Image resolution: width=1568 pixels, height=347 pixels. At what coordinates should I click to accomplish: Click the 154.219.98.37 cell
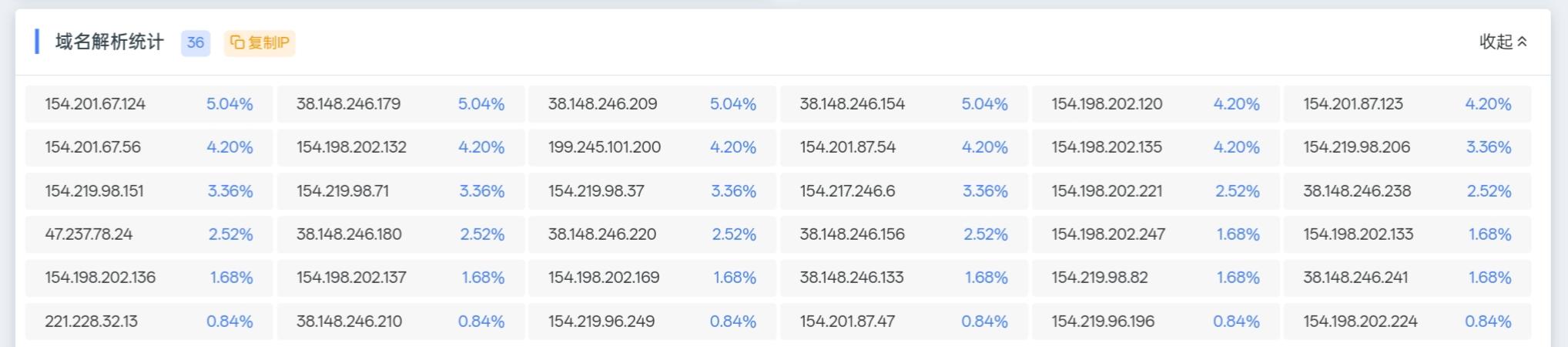click(x=596, y=191)
